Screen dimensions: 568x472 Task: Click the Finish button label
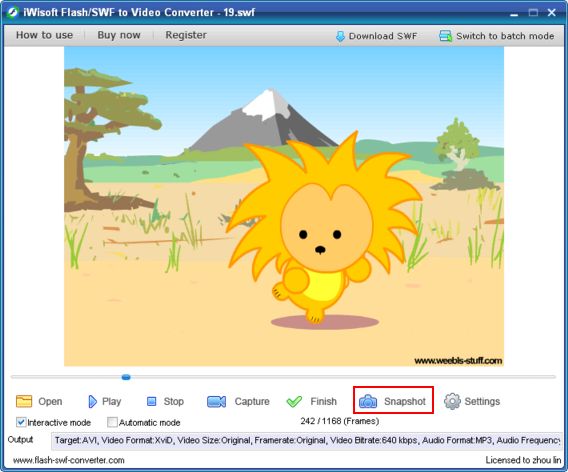pos(323,401)
